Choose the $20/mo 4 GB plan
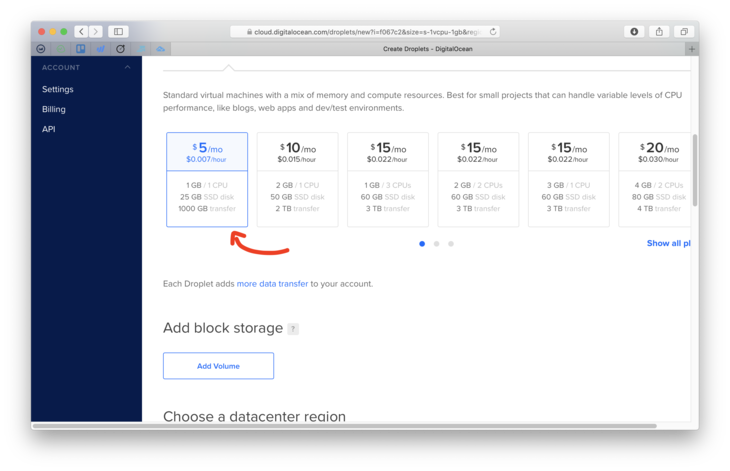730x471 pixels. [655, 179]
